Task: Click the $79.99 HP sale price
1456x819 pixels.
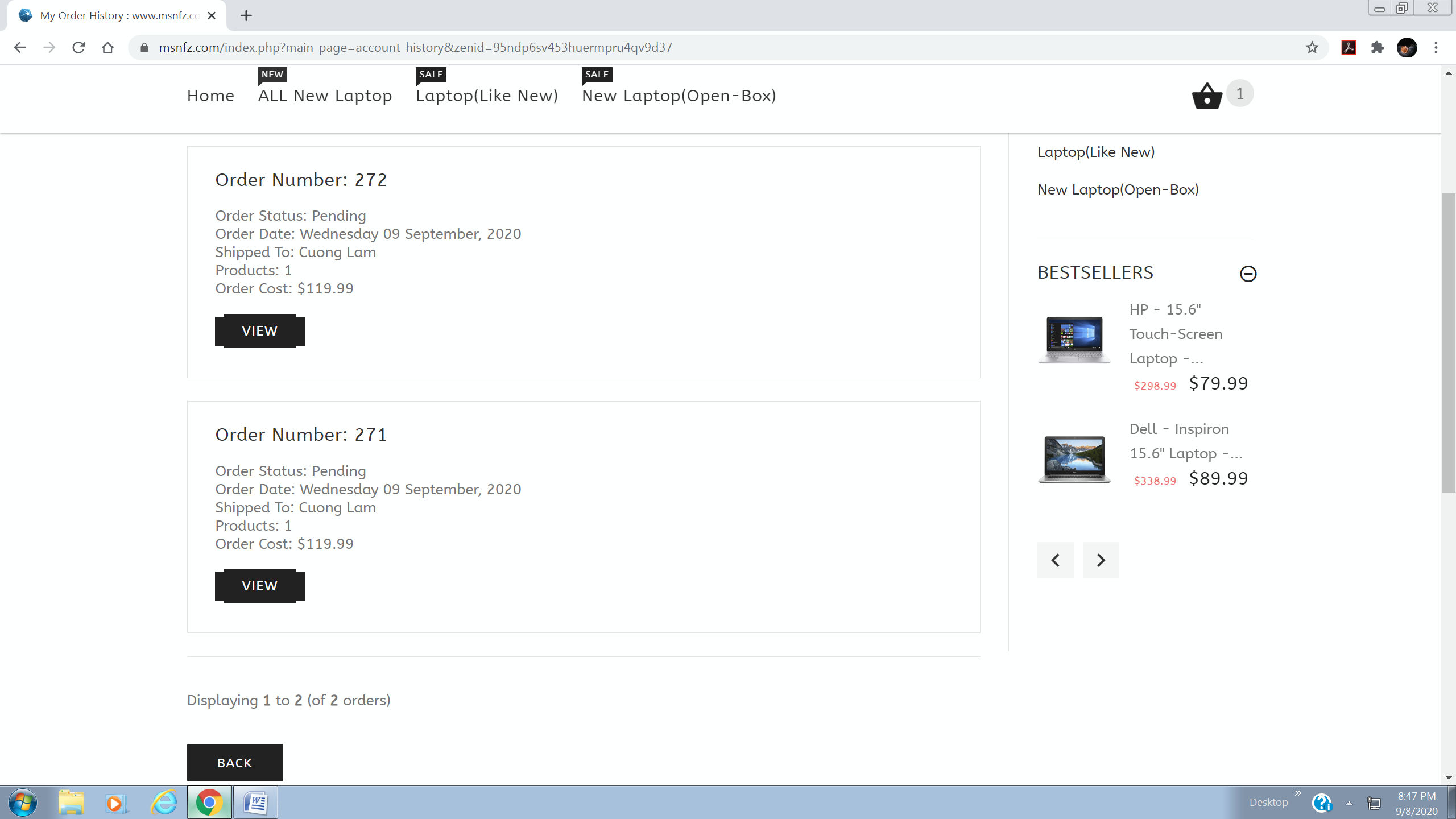Action: (x=1218, y=383)
